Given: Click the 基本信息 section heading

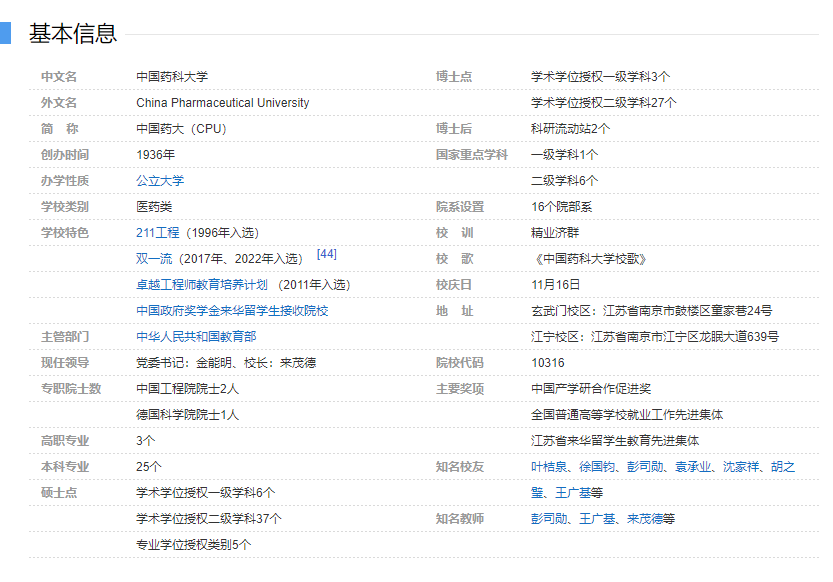Looking at the screenshot, I should click(73, 34).
